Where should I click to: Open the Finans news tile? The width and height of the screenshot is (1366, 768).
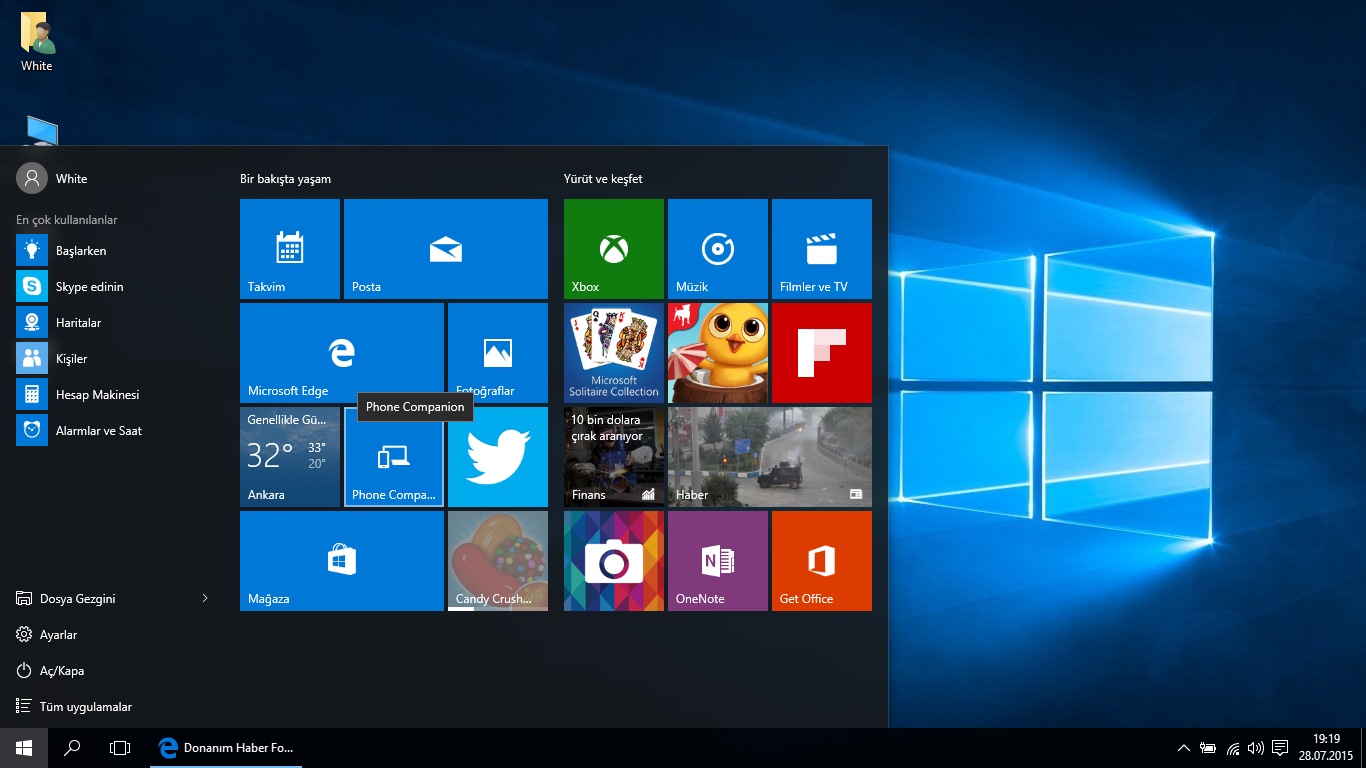point(614,457)
